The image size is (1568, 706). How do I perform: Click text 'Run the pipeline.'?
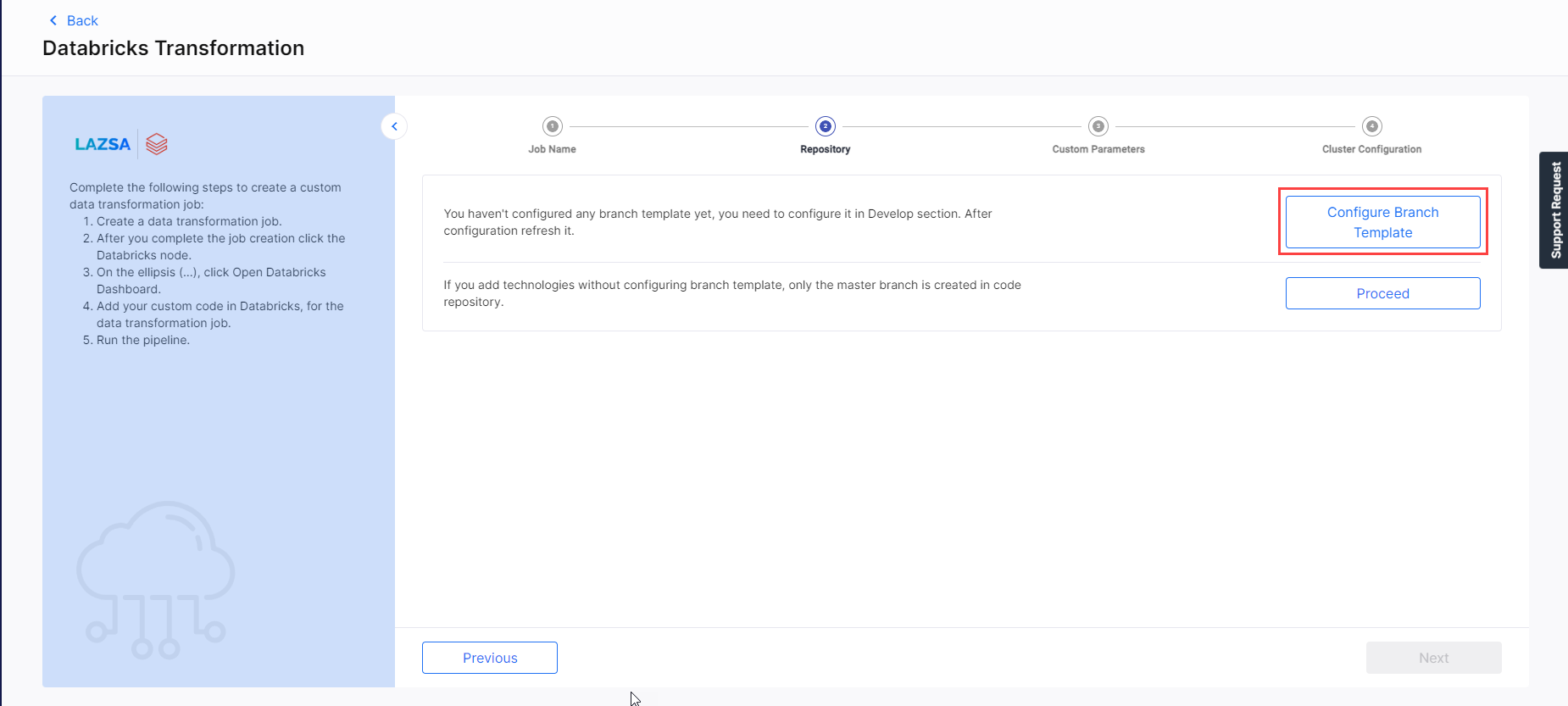click(x=143, y=340)
